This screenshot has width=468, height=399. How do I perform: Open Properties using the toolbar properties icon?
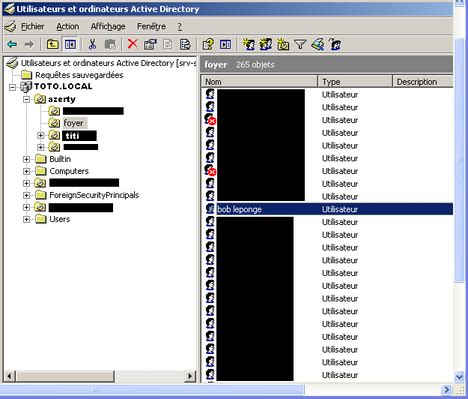(x=150, y=44)
